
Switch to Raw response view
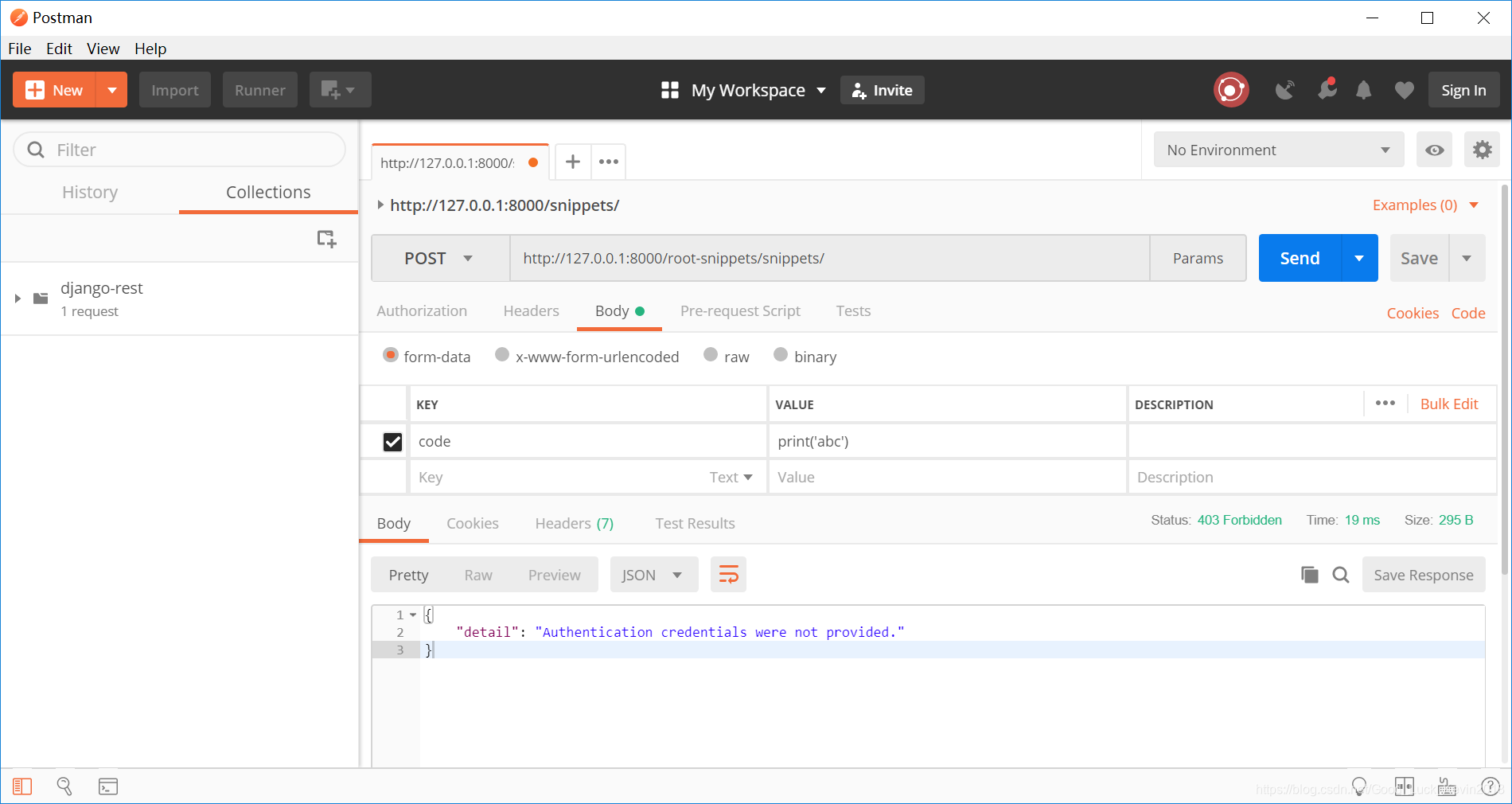click(478, 575)
